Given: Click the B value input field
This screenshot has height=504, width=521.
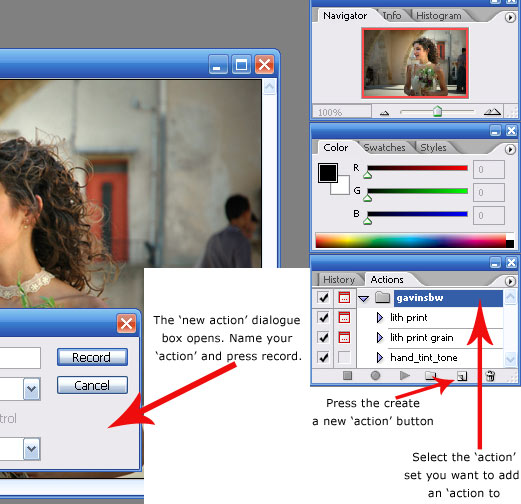Looking at the screenshot, I should (489, 215).
